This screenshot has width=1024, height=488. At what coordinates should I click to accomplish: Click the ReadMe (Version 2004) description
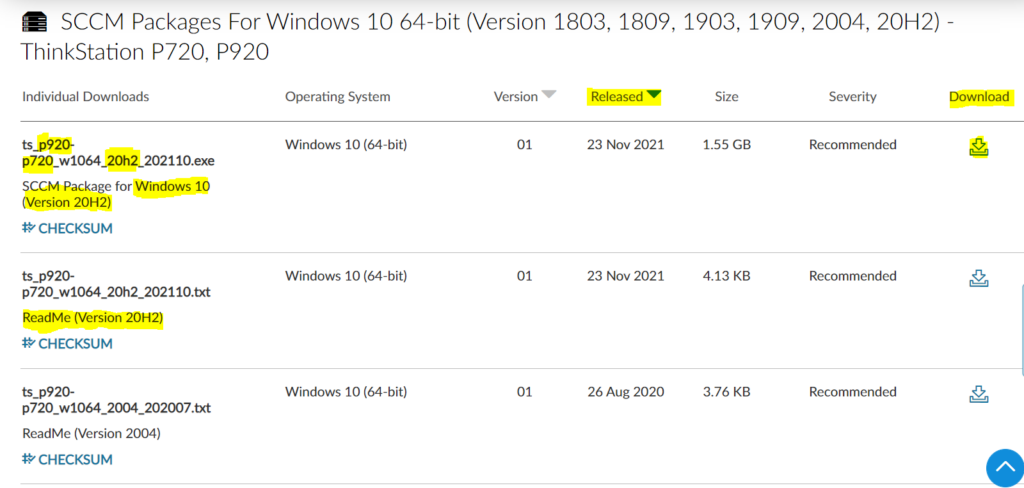point(91,433)
